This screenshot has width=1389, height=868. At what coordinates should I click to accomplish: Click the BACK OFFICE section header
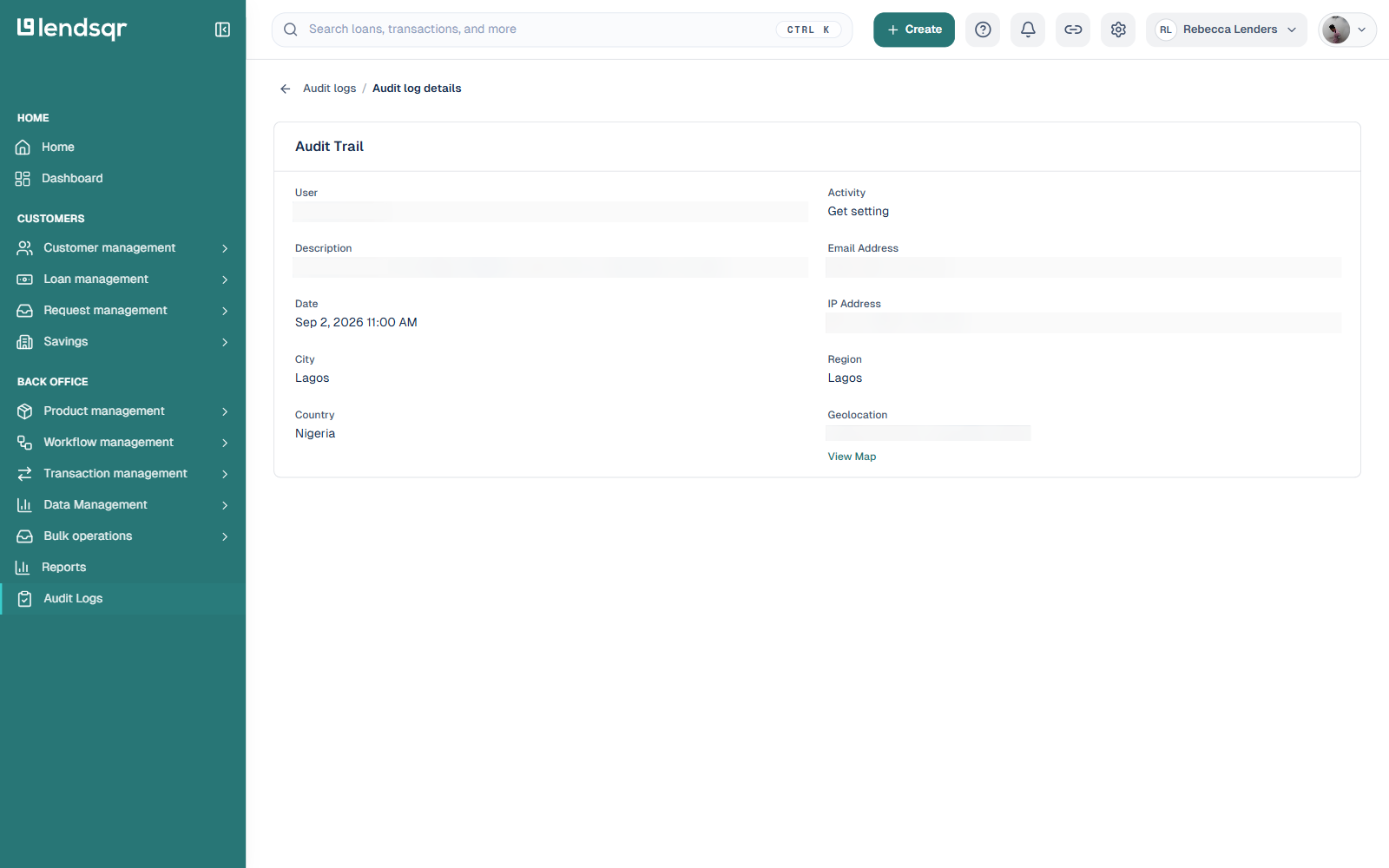[x=53, y=382]
